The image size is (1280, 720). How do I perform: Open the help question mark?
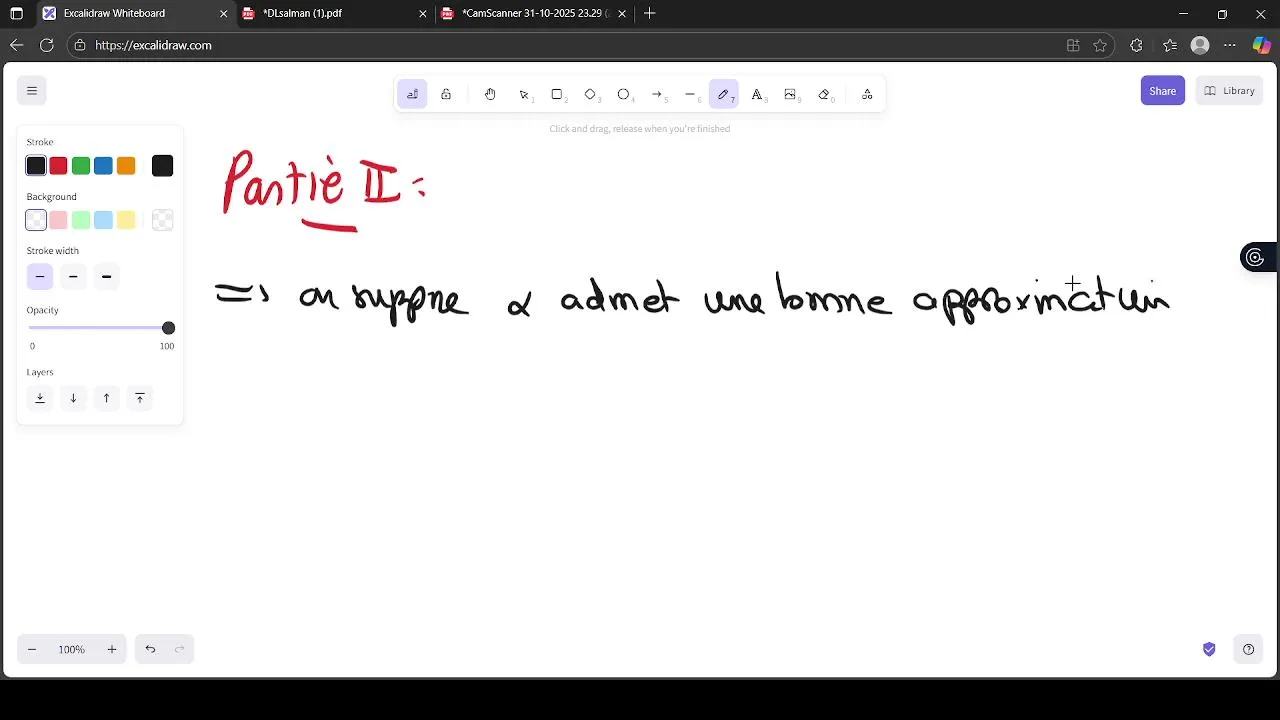[x=1248, y=649]
